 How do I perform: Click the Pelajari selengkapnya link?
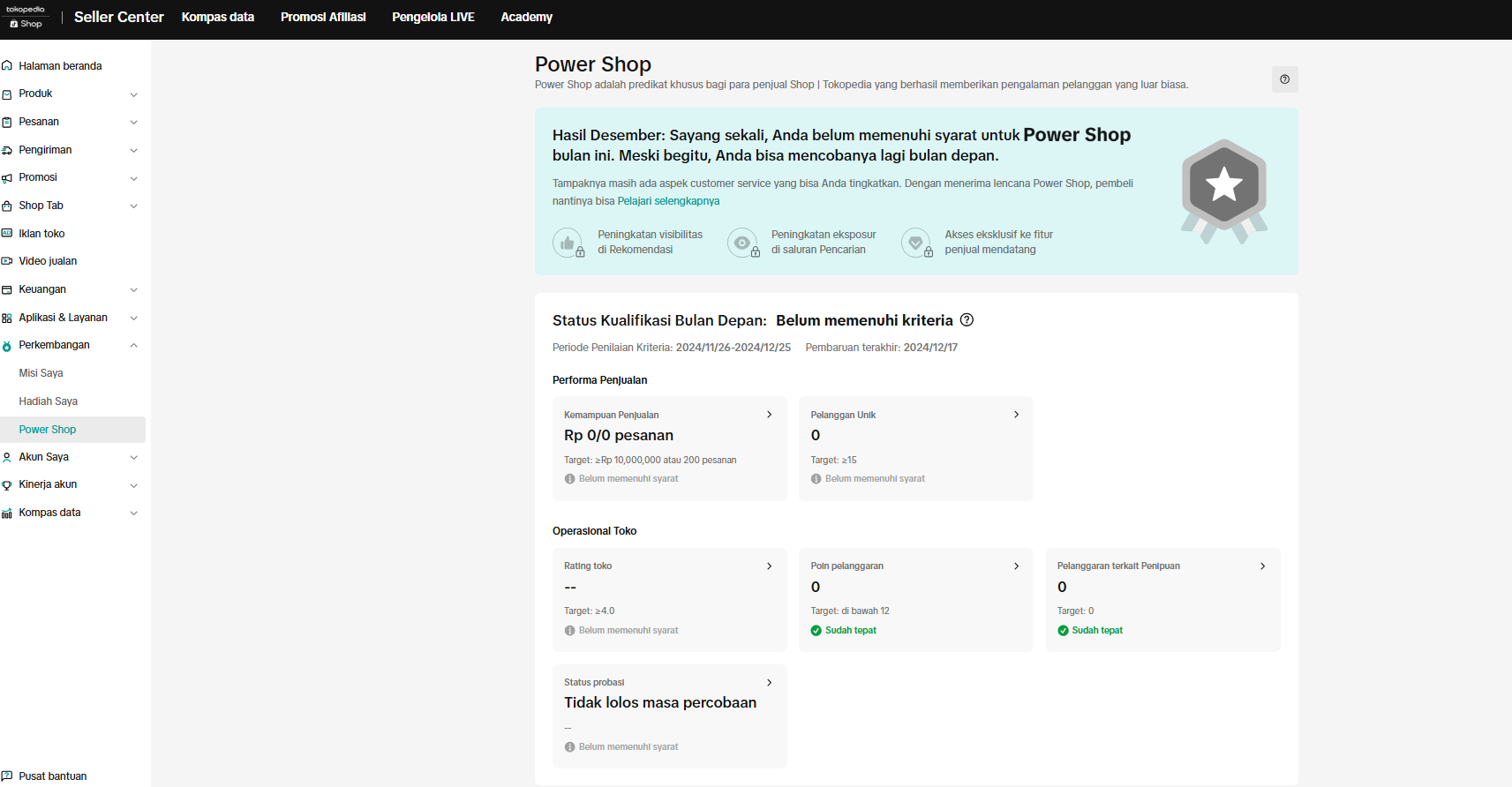click(668, 201)
